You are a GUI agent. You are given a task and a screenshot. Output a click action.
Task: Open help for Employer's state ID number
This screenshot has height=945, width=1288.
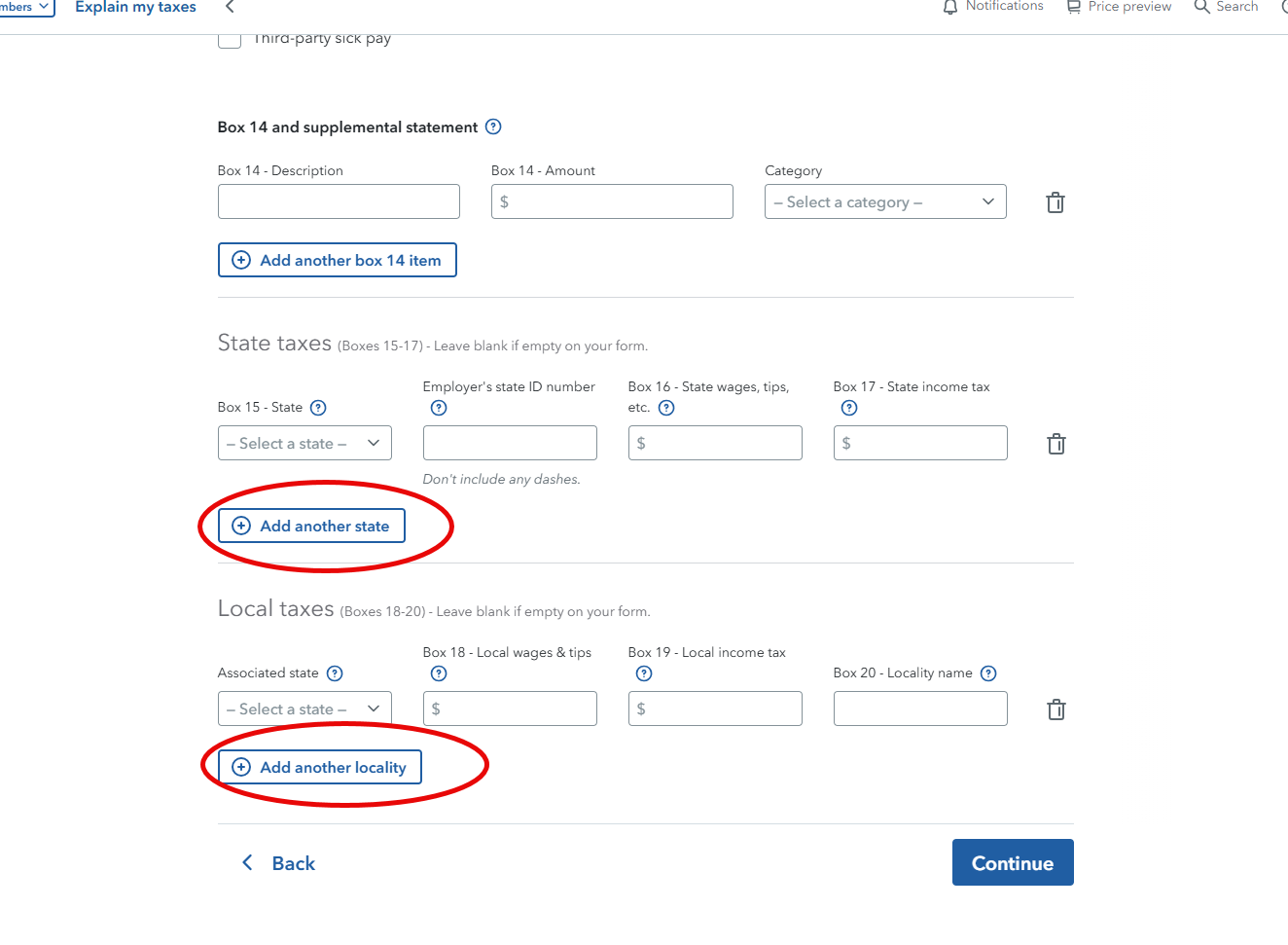coord(439,408)
